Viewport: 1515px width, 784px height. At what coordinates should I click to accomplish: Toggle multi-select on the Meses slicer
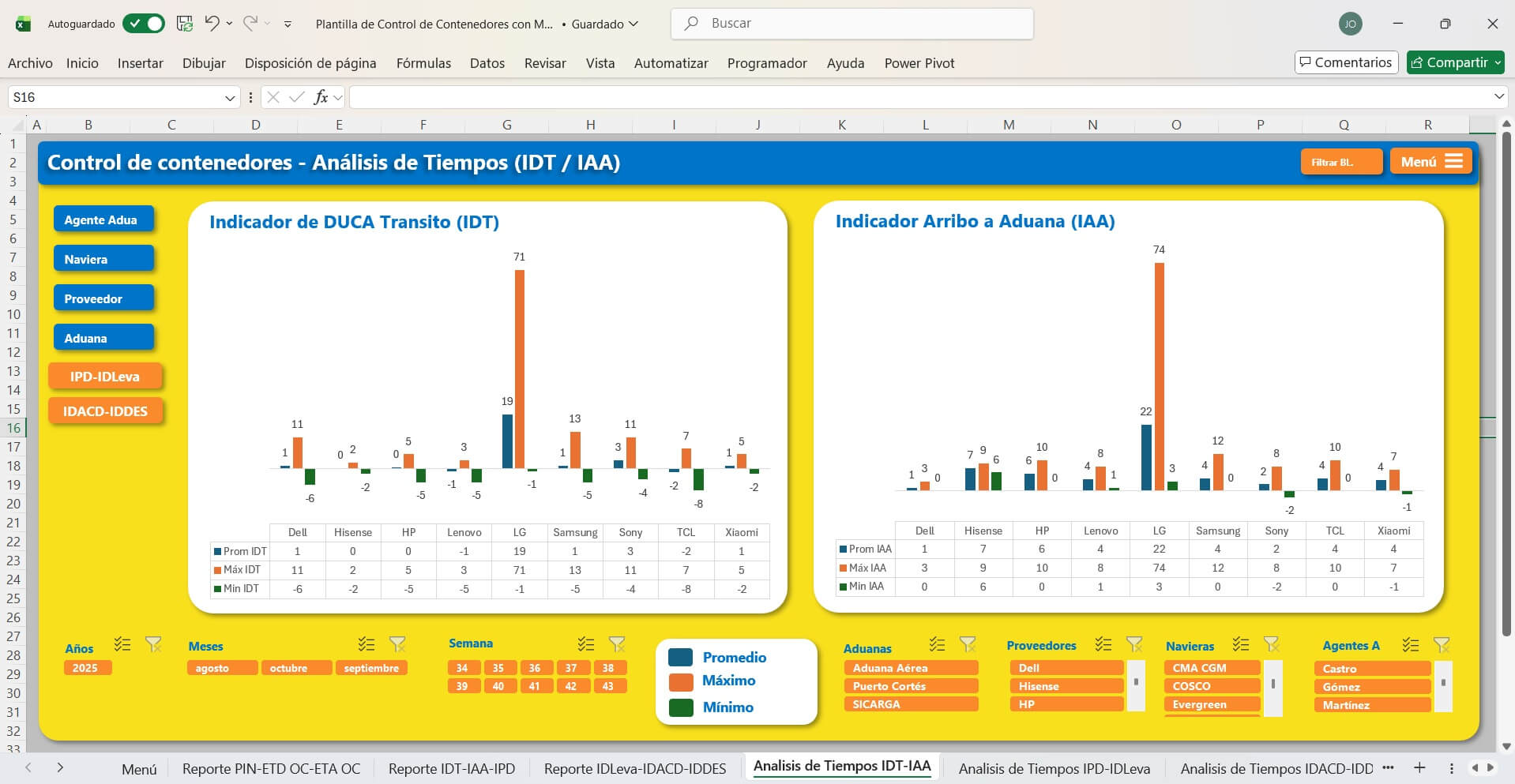pos(366,644)
